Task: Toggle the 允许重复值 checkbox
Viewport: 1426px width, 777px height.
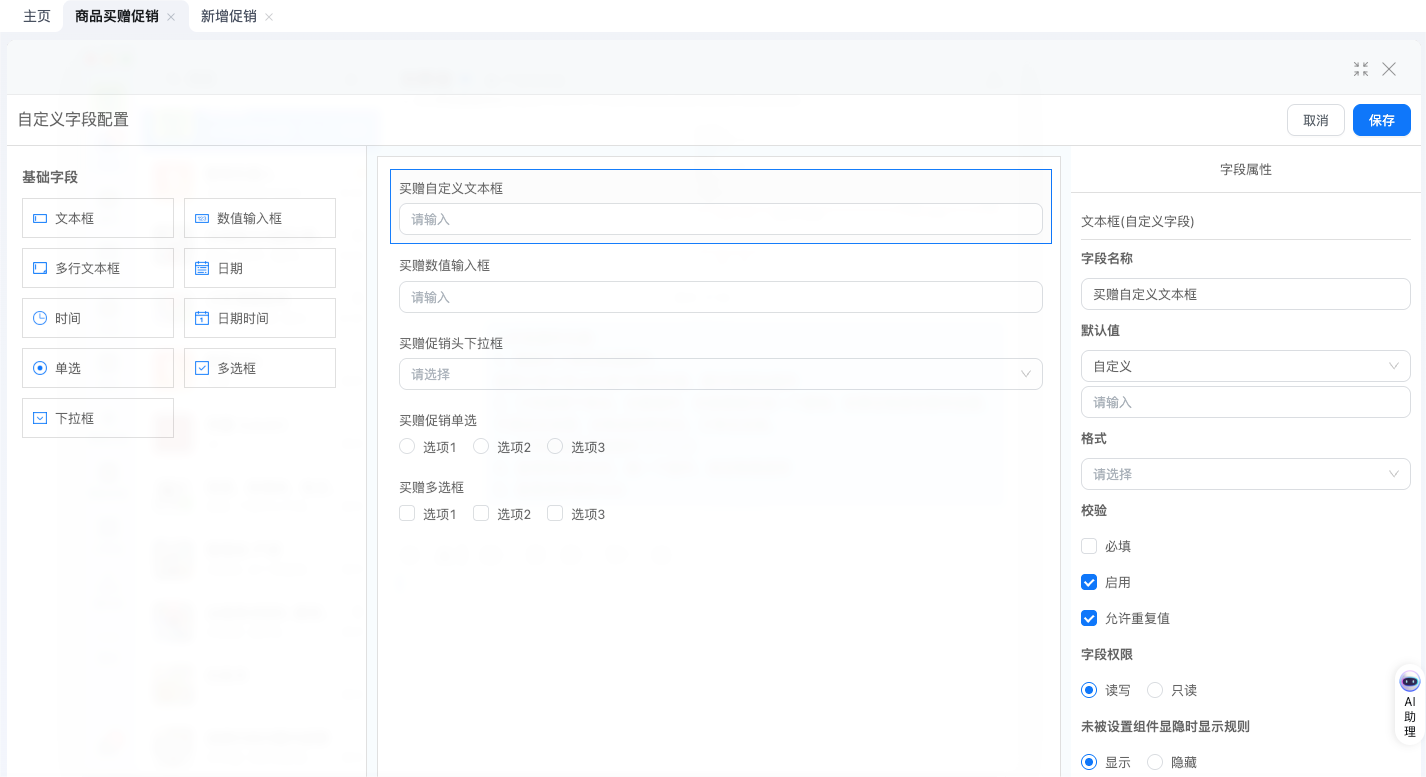Action: coord(1090,618)
